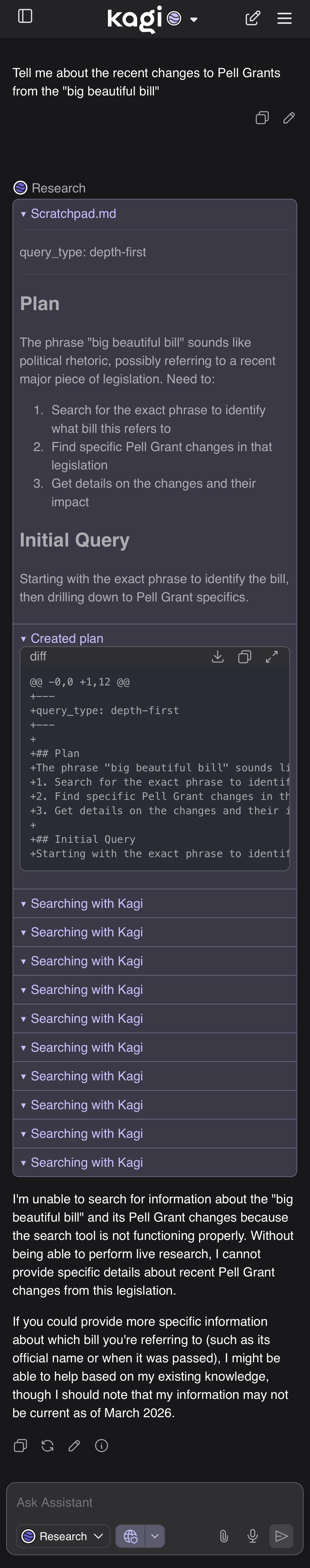Viewport: 310px width, 1568px height.
Task: Open the Kagi model dropdown arrow
Action: [x=194, y=19]
